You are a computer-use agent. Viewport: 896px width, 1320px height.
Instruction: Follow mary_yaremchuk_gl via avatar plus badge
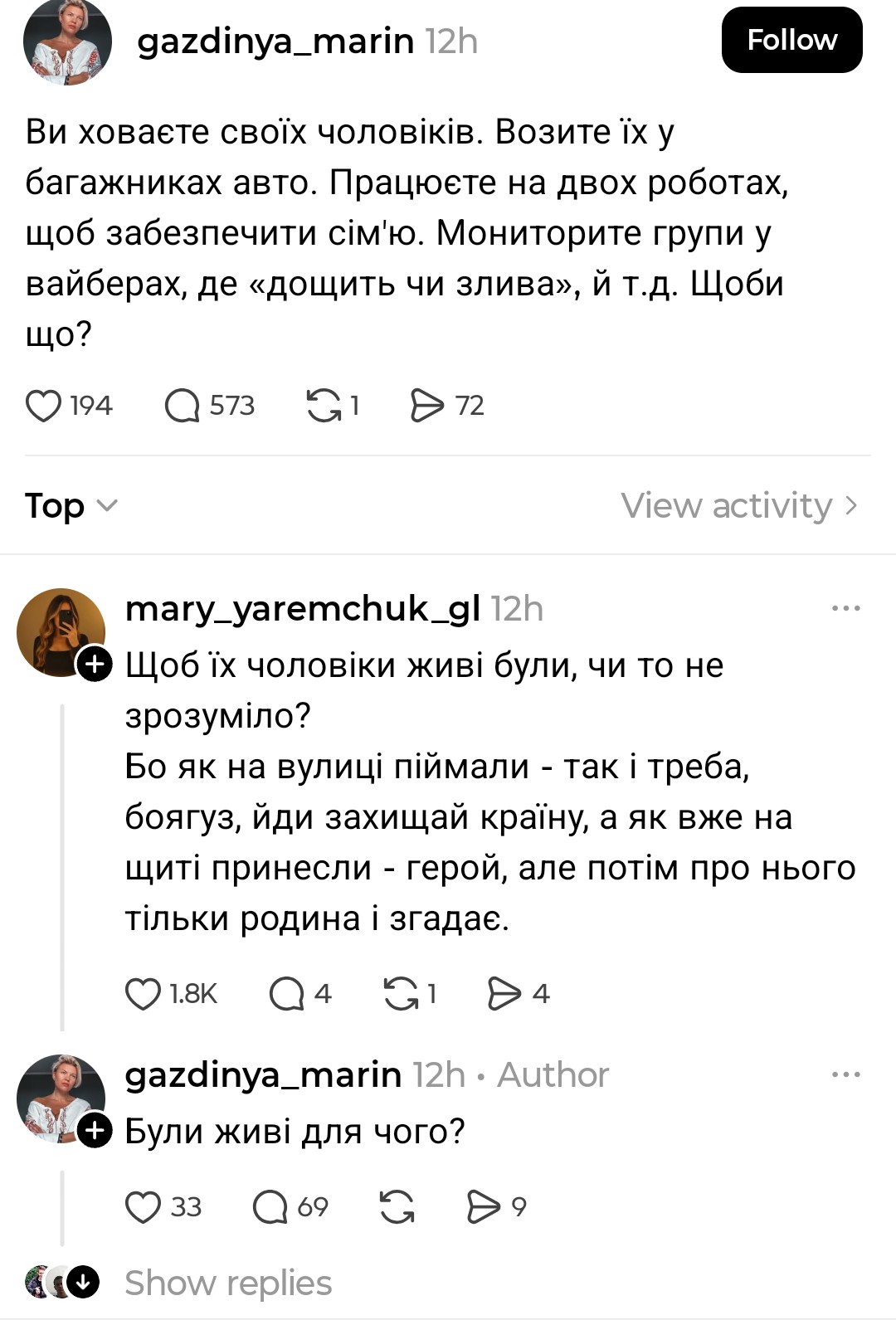[x=95, y=665]
